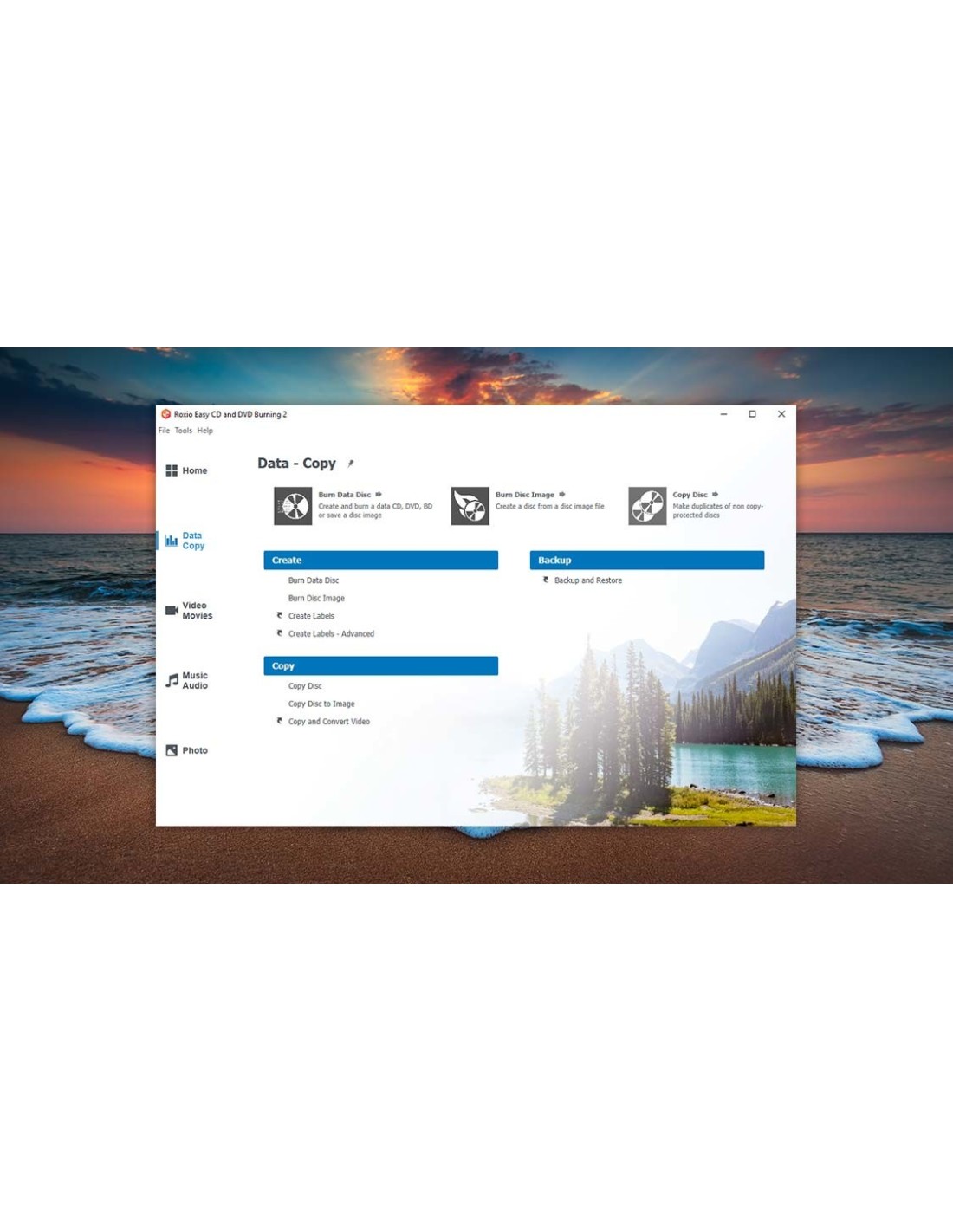Viewport: 953px width, 1232px height.
Task: Switch to the Home tab label
Action: pyautogui.click(x=195, y=470)
